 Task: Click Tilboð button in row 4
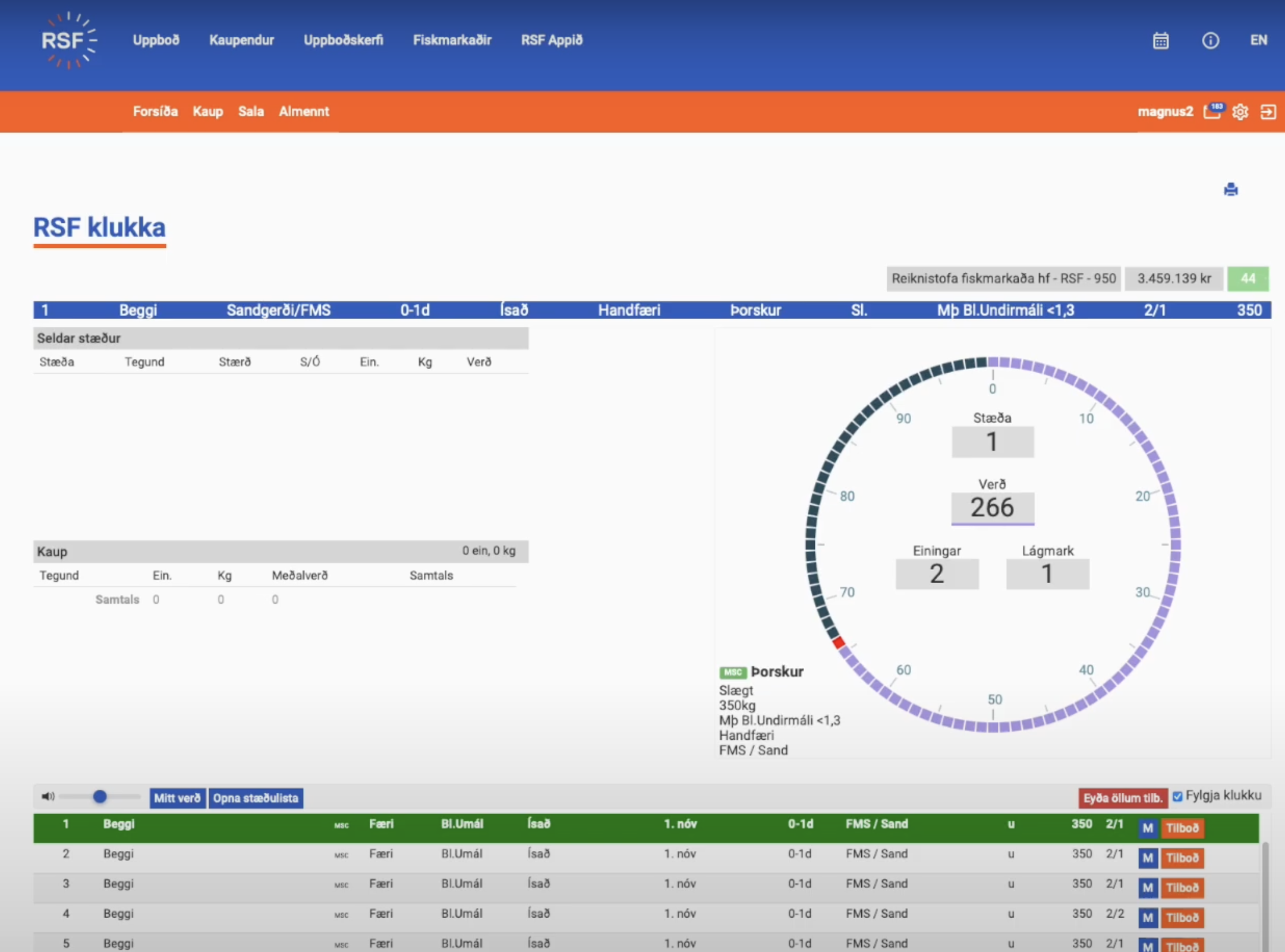click(x=1182, y=917)
